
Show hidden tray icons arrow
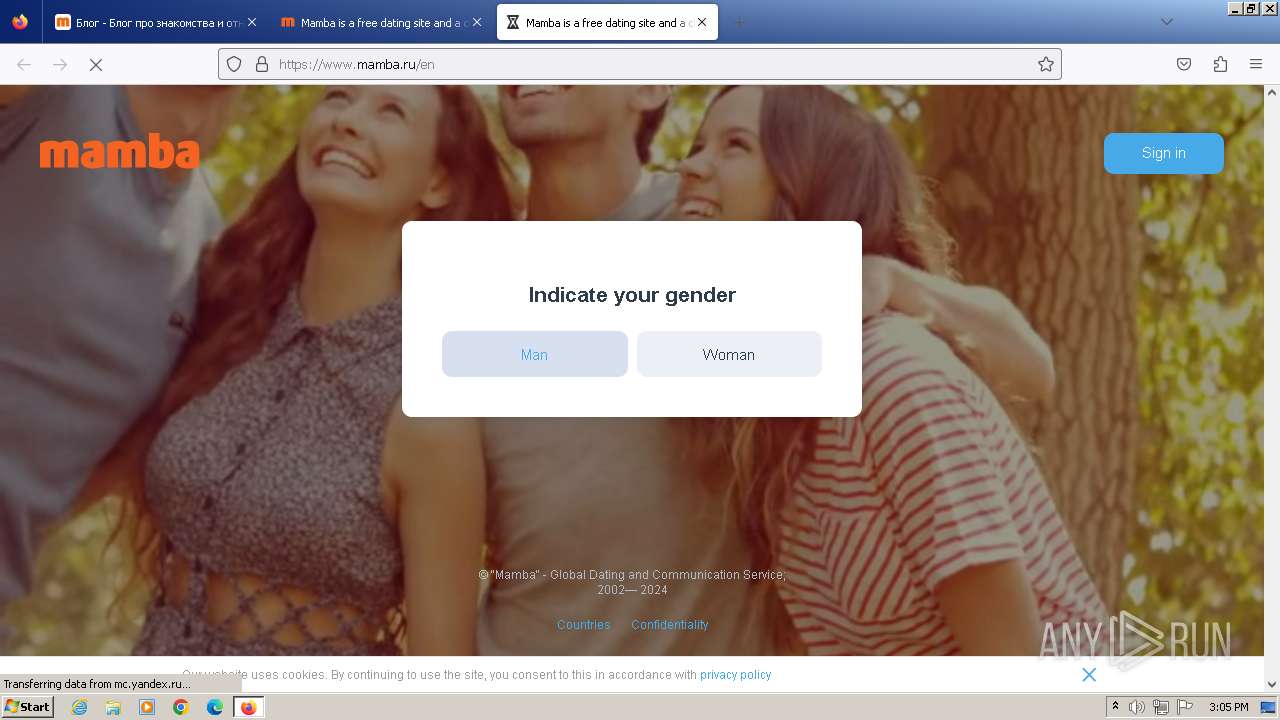coord(1115,707)
